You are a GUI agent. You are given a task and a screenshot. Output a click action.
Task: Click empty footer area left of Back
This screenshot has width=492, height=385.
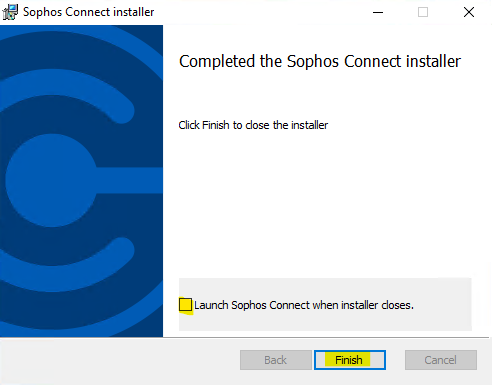[119, 360]
